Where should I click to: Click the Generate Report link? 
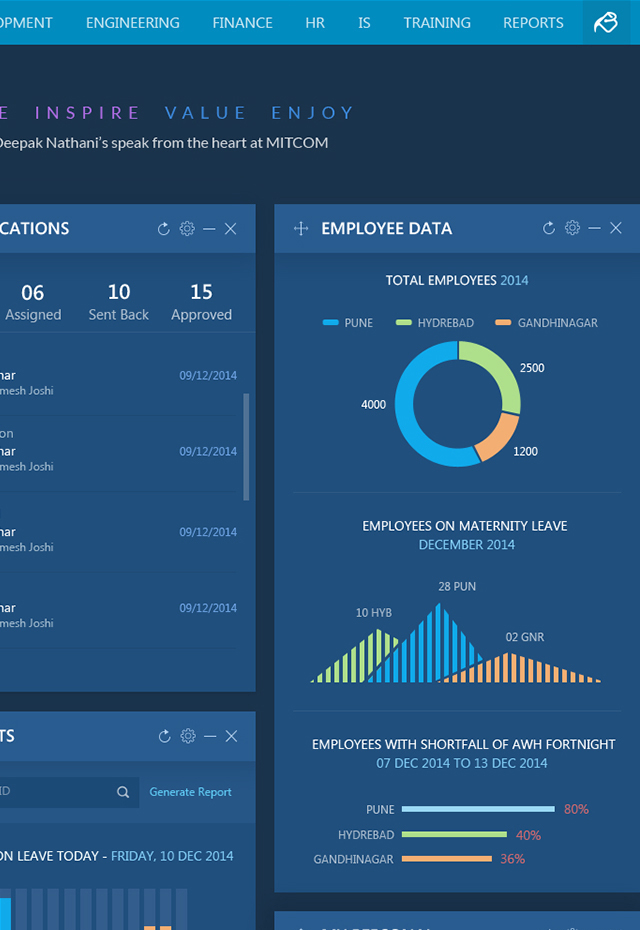[x=190, y=792]
